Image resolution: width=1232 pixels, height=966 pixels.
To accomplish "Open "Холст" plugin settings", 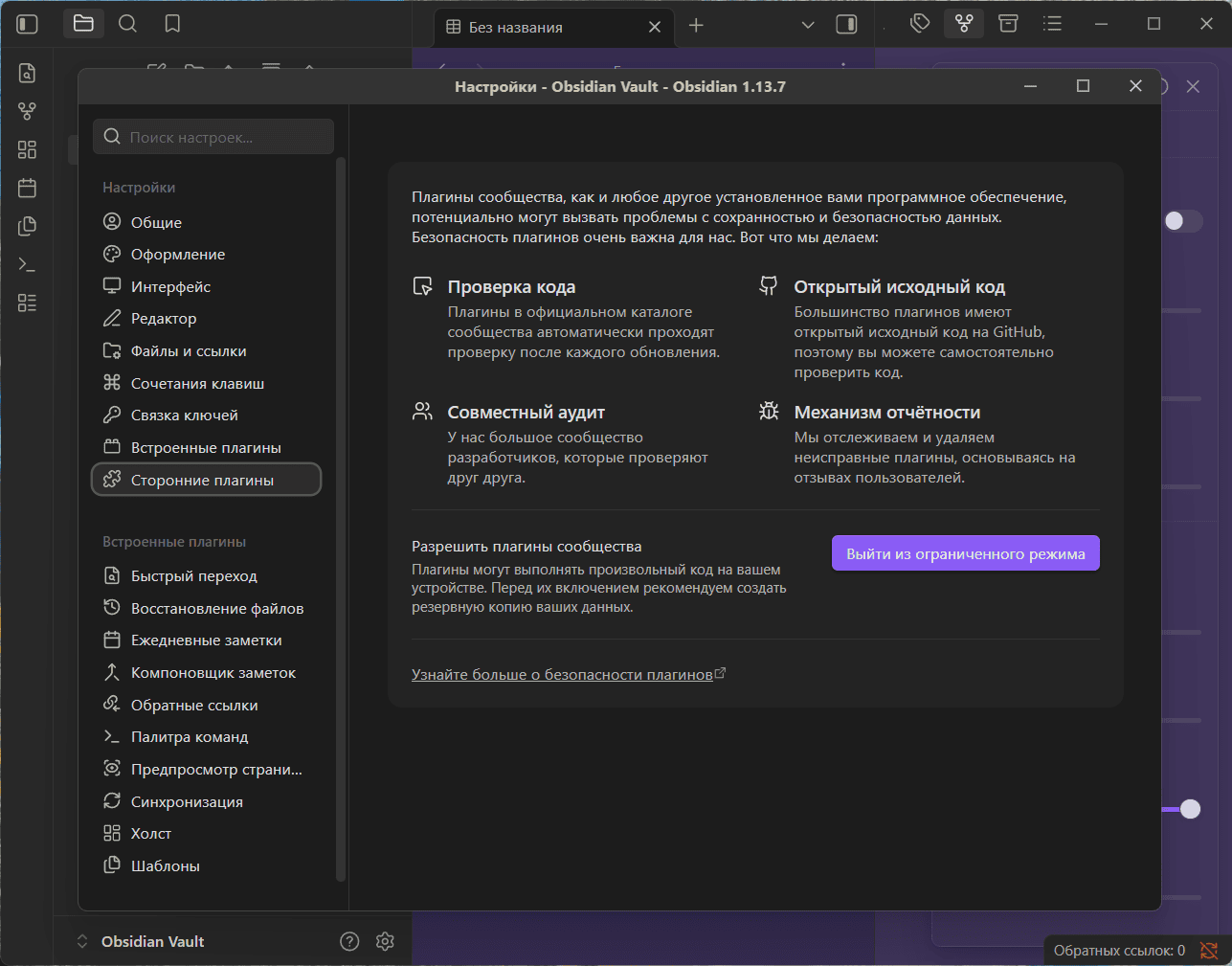I will click(x=206, y=834).
